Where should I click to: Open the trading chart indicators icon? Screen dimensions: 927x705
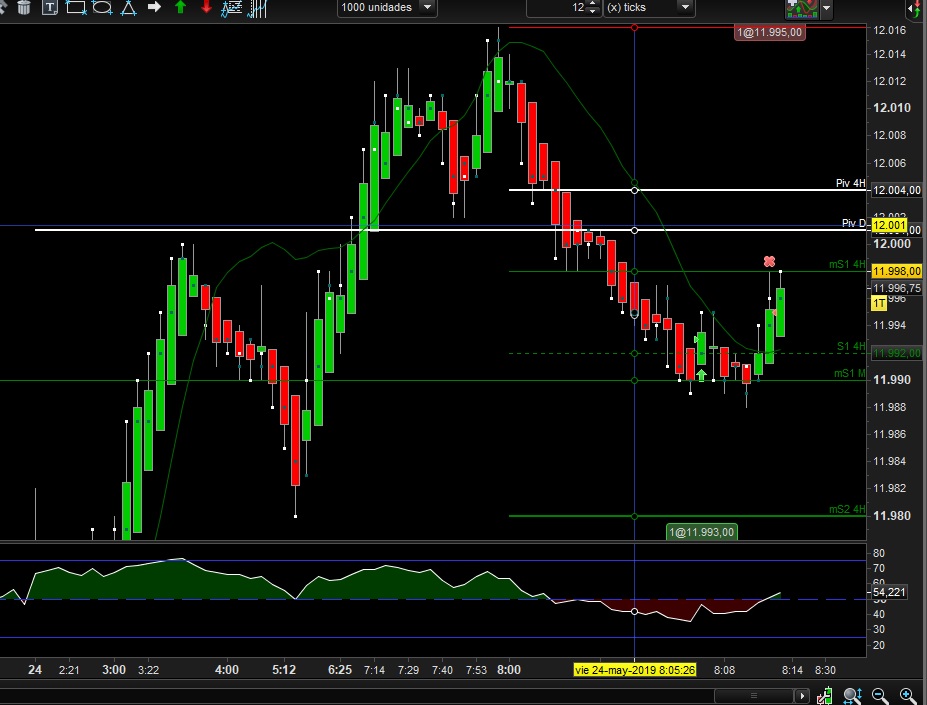pyautogui.click(x=801, y=8)
